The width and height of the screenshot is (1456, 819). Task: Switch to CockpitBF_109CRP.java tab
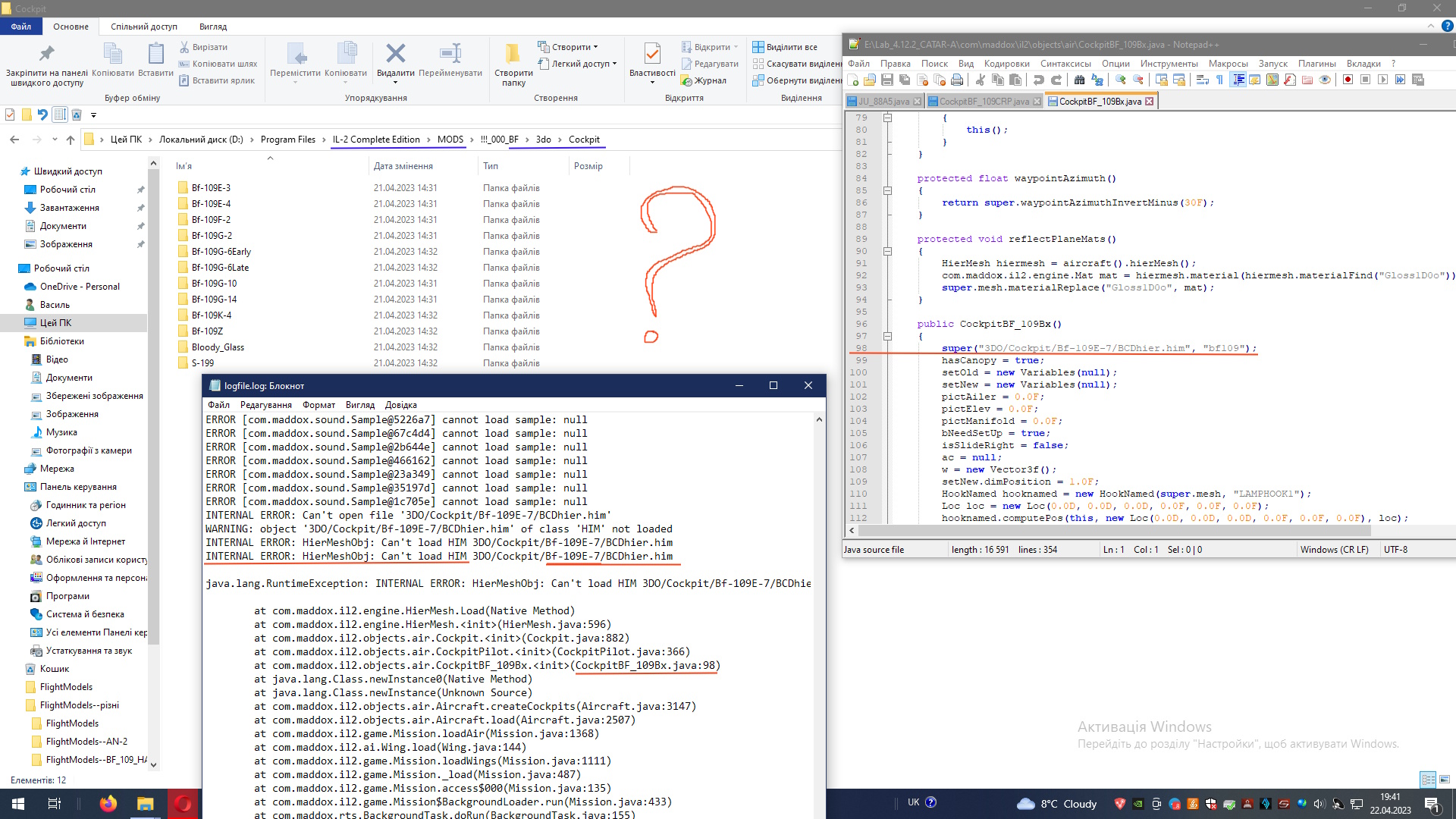984,102
